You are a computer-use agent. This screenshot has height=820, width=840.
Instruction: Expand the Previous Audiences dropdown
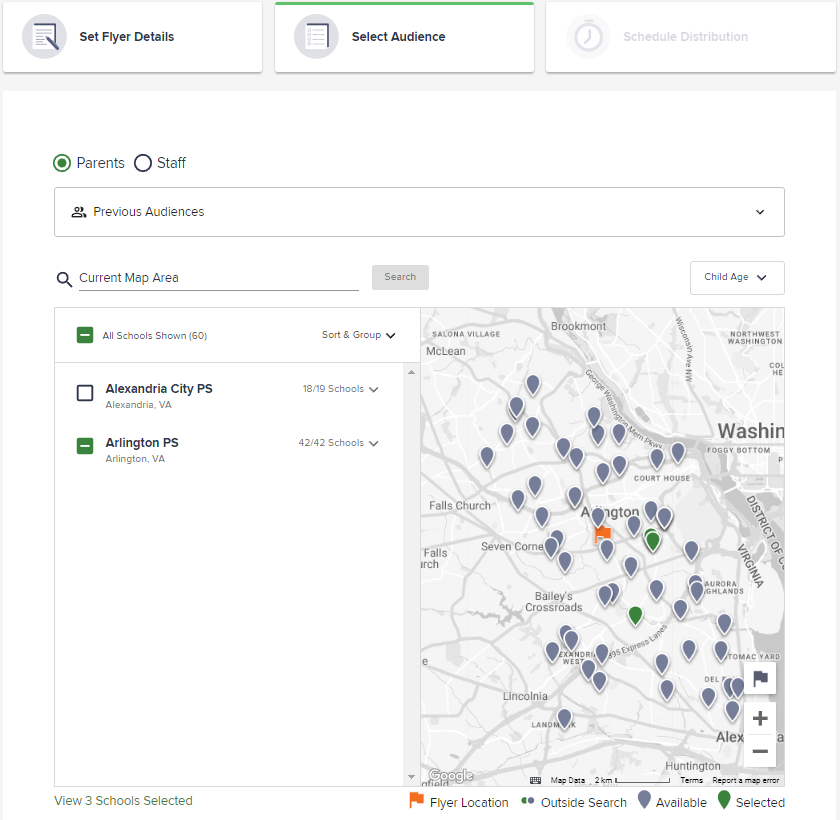coord(419,212)
